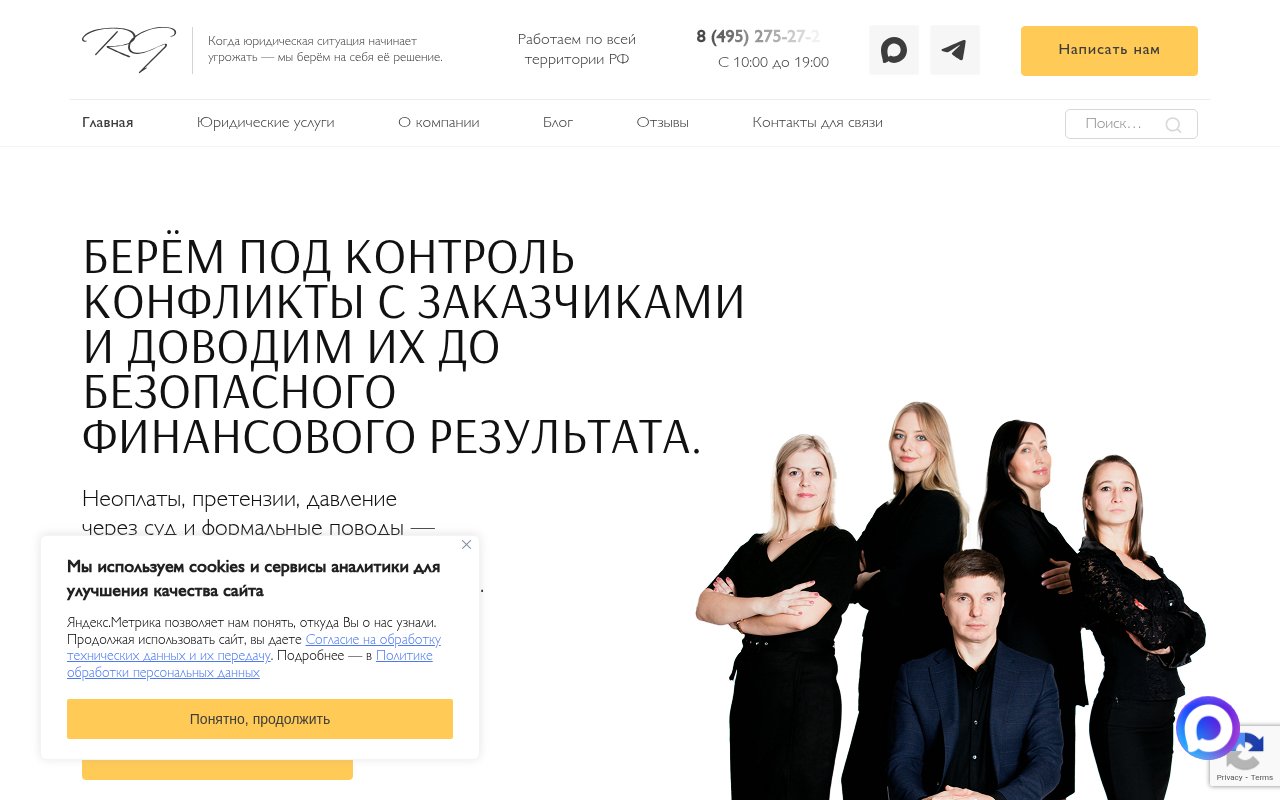Open the Блог section
This screenshot has width=1280, height=800.
[x=558, y=123]
